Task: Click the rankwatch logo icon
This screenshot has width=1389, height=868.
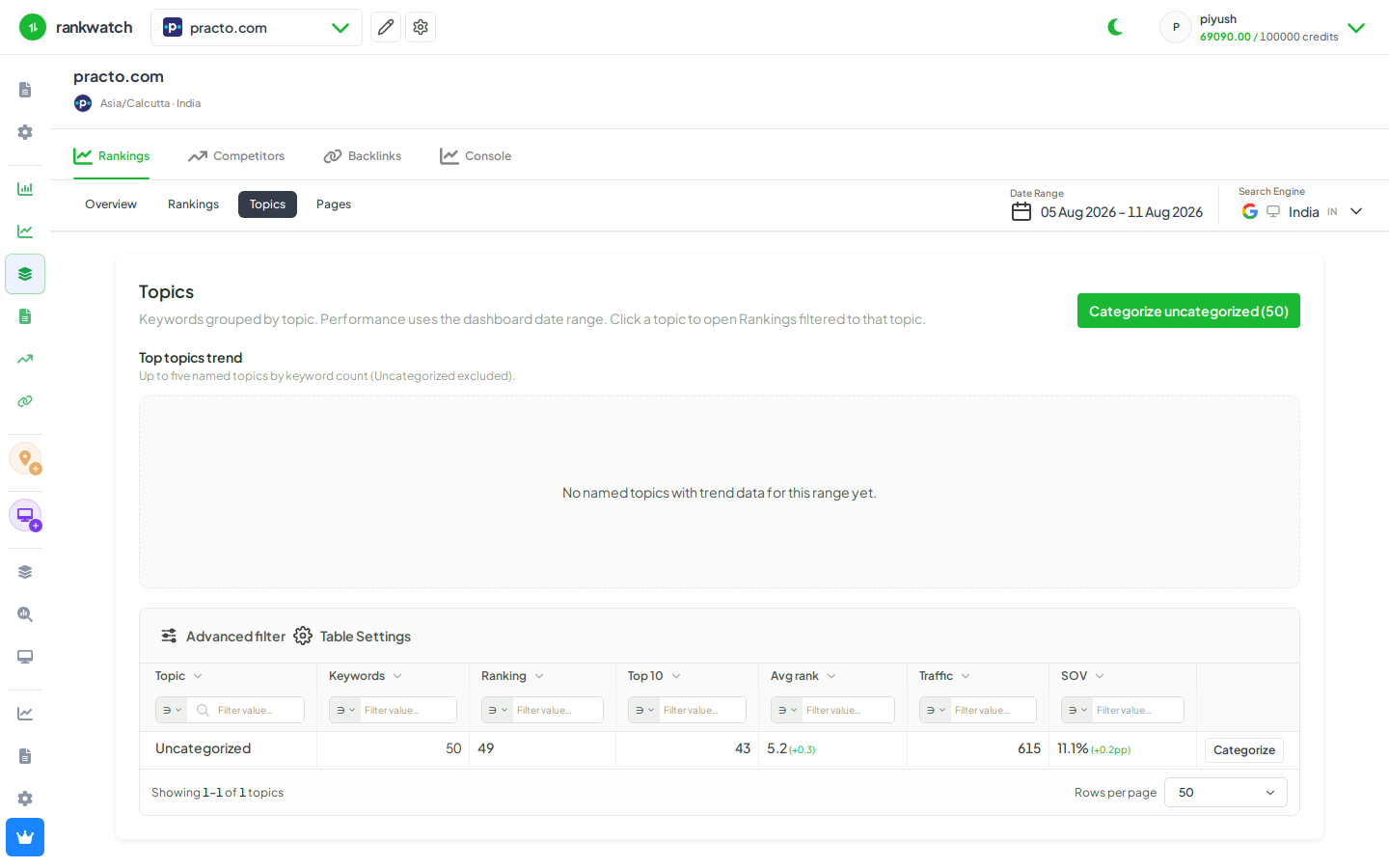Action: point(33,27)
